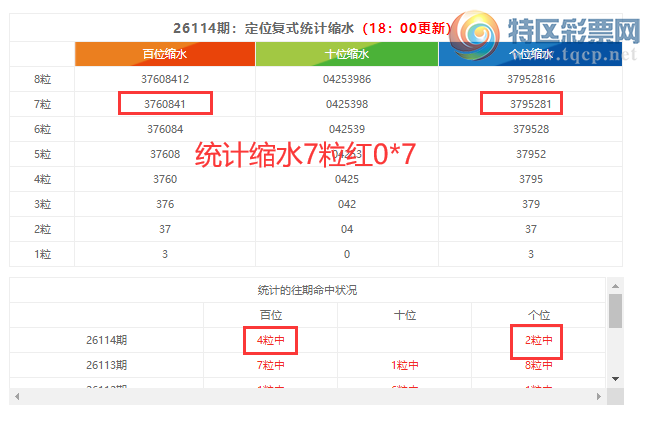Select the 个位缩水 blue column header
Image resolution: width=650 pixels, height=425 pixels.
click(531, 54)
